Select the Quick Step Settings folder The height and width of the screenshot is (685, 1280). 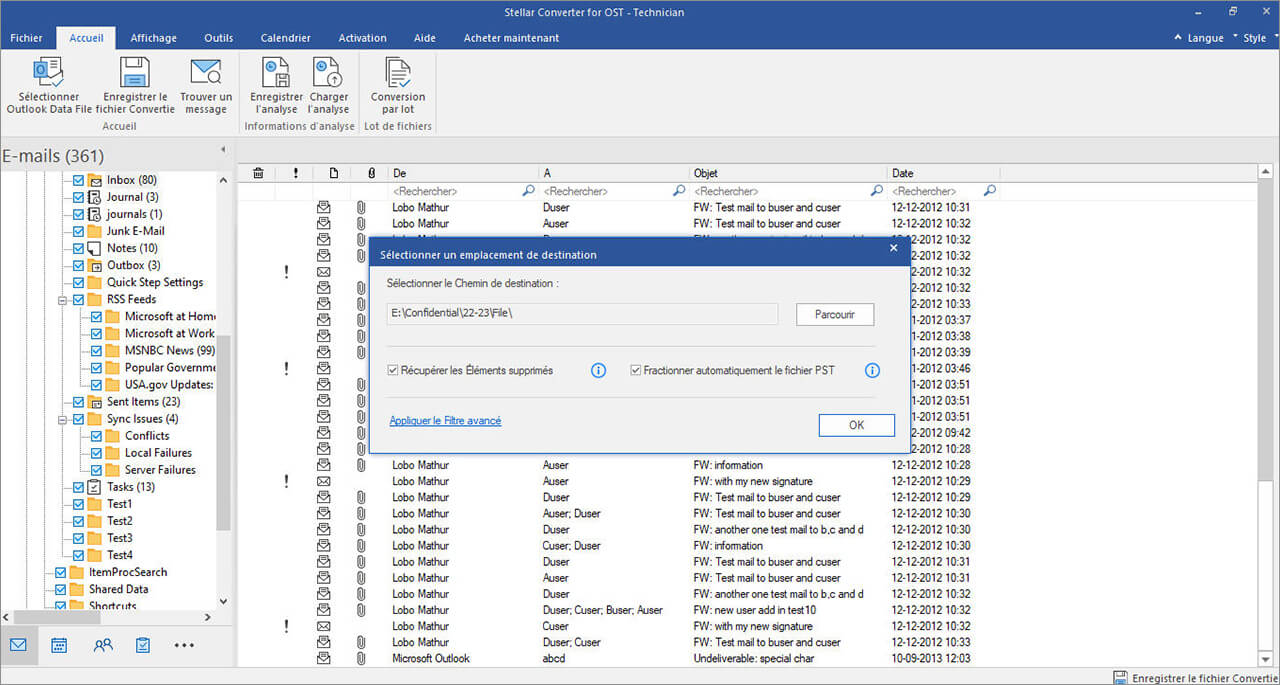click(155, 282)
